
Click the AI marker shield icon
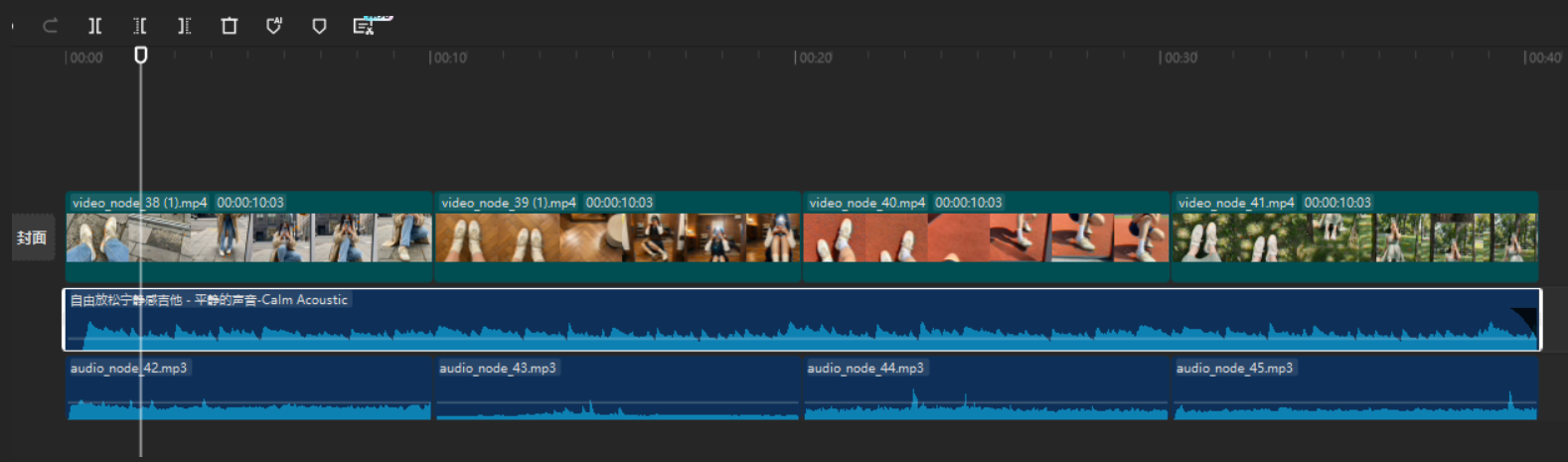[274, 26]
